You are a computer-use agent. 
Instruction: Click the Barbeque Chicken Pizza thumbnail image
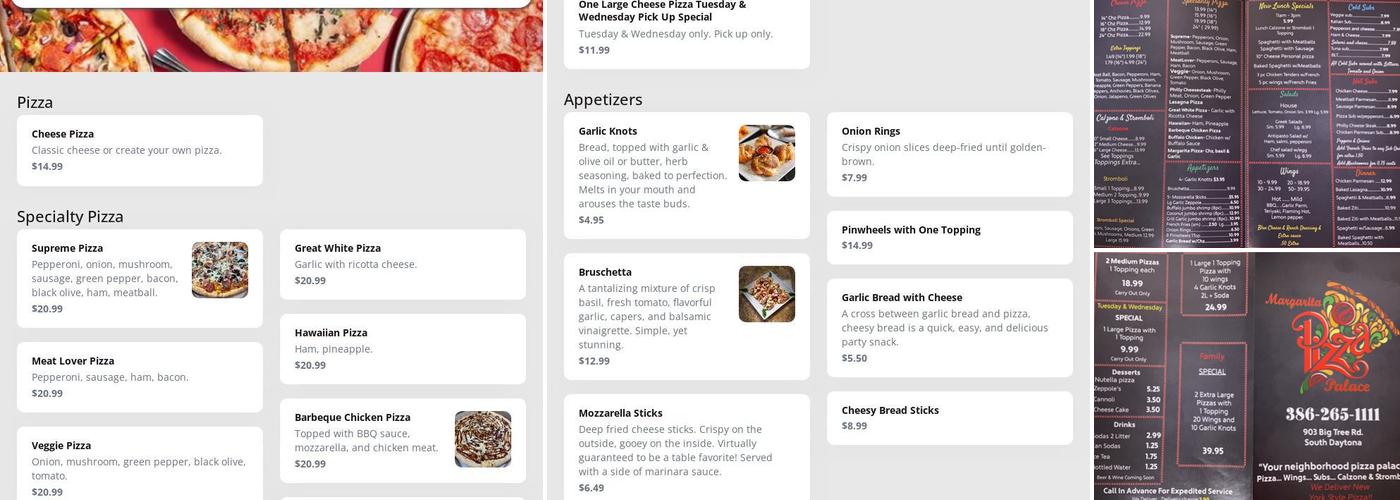(483, 439)
